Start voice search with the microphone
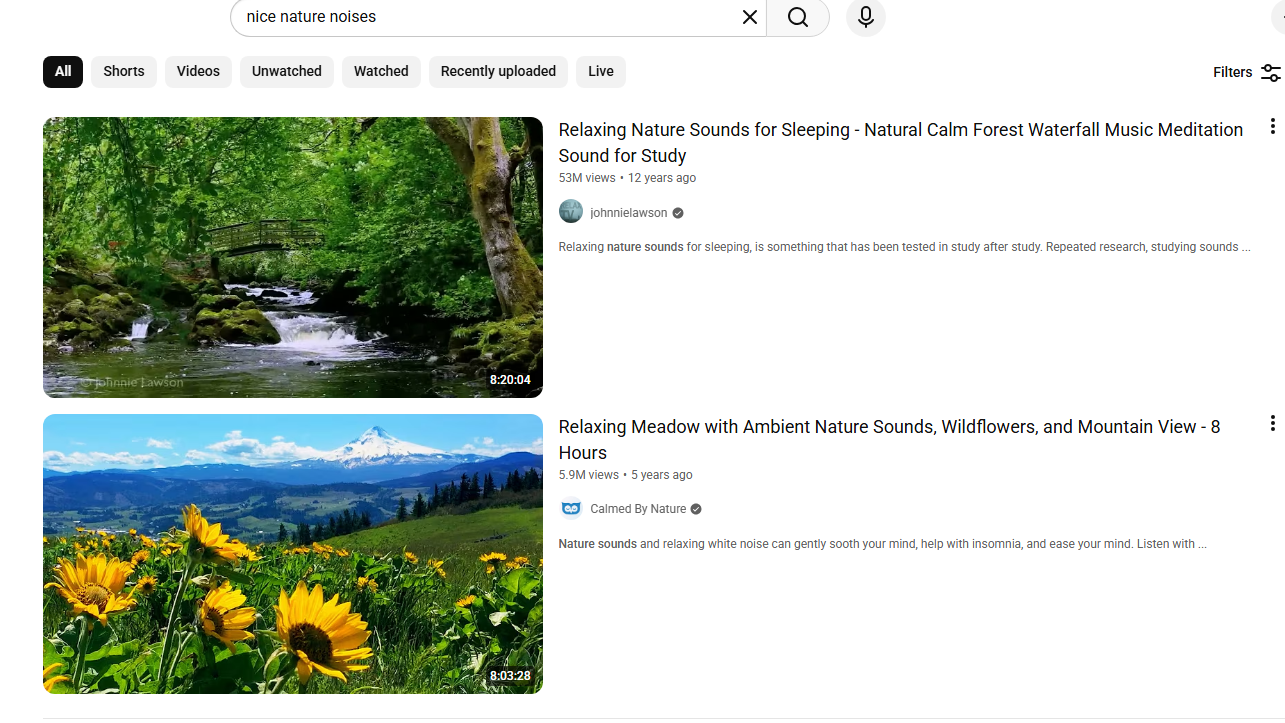The height and width of the screenshot is (723, 1285). tap(866, 17)
